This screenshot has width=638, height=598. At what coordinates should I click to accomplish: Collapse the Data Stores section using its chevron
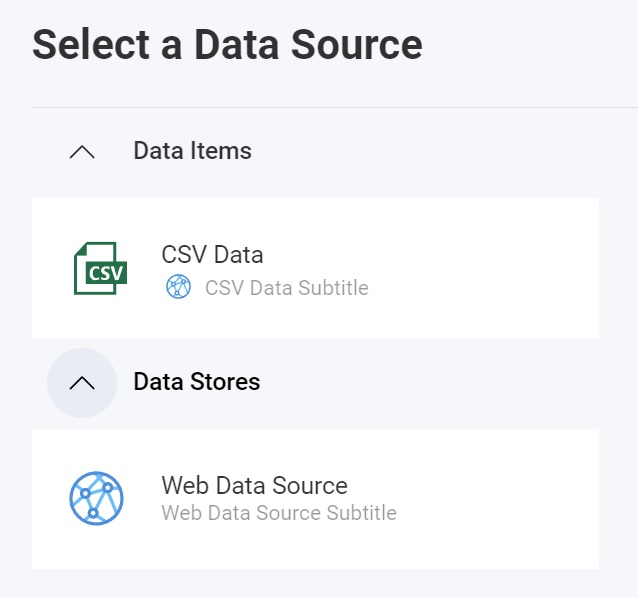click(x=82, y=383)
